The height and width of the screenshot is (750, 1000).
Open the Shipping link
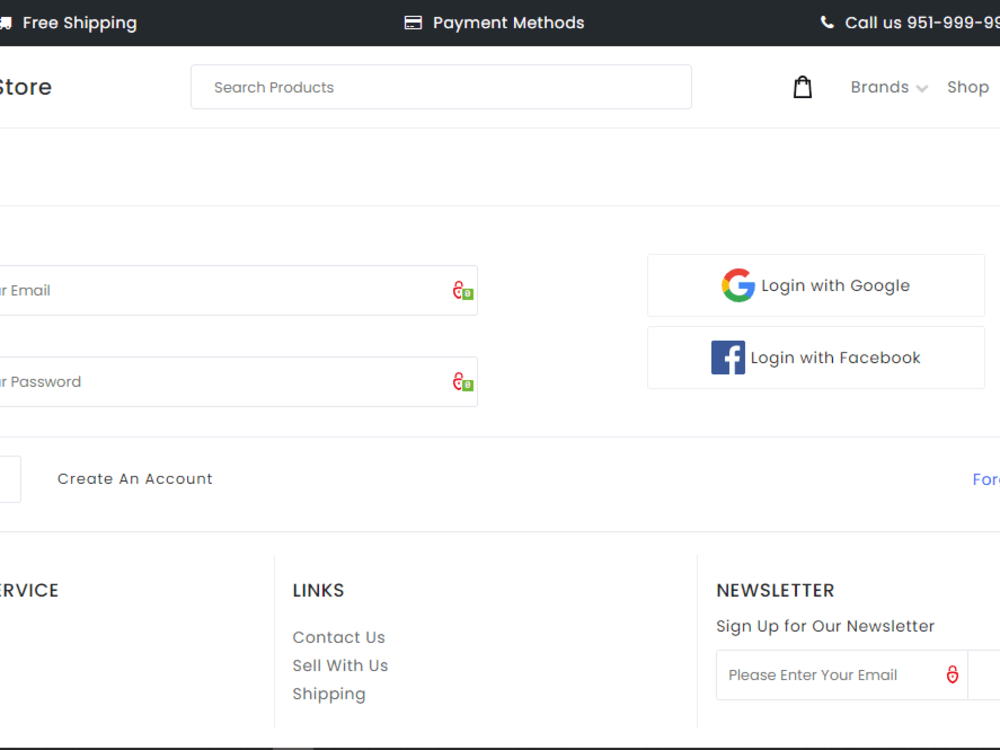pos(329,693)
